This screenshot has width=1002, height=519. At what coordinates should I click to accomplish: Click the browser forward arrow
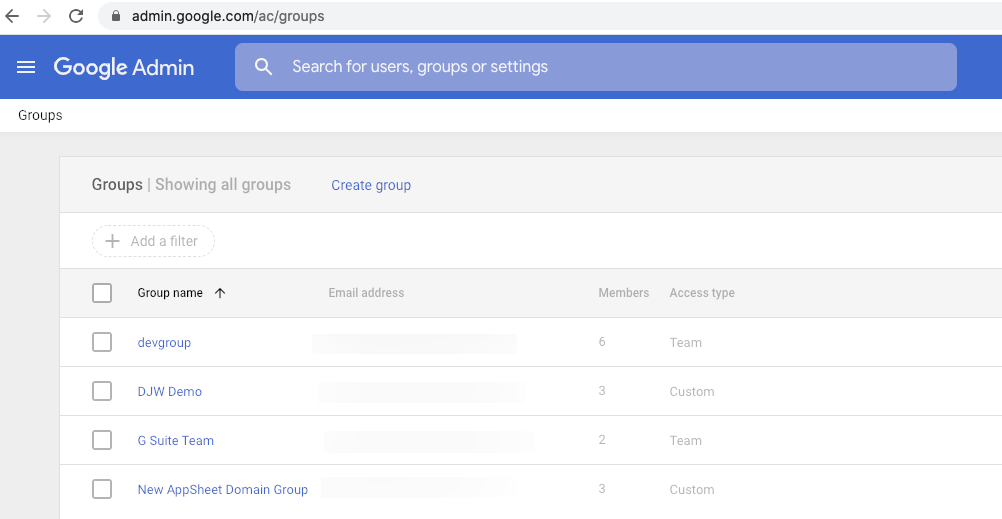click(44, 16)
